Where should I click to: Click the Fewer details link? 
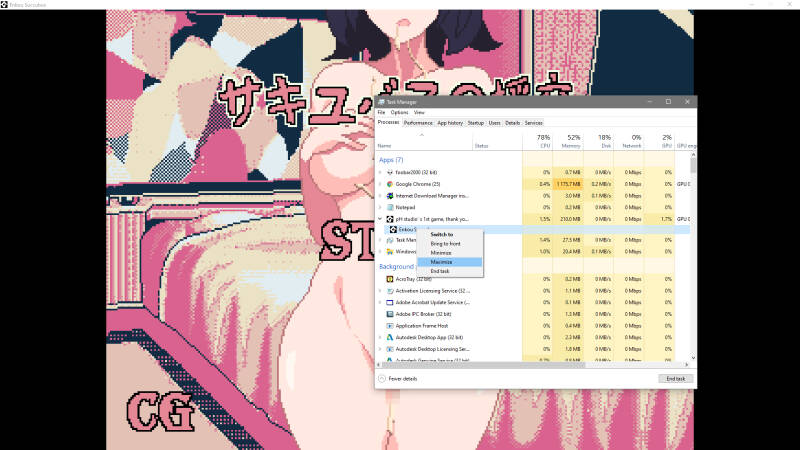point(403,379)
